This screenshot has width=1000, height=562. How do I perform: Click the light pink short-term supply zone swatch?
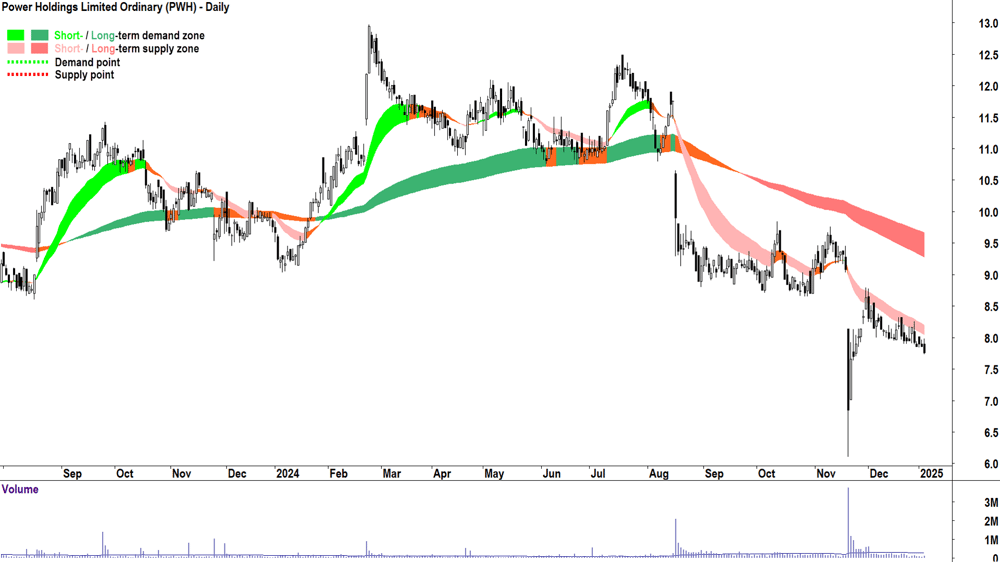(x=16, y=48)
